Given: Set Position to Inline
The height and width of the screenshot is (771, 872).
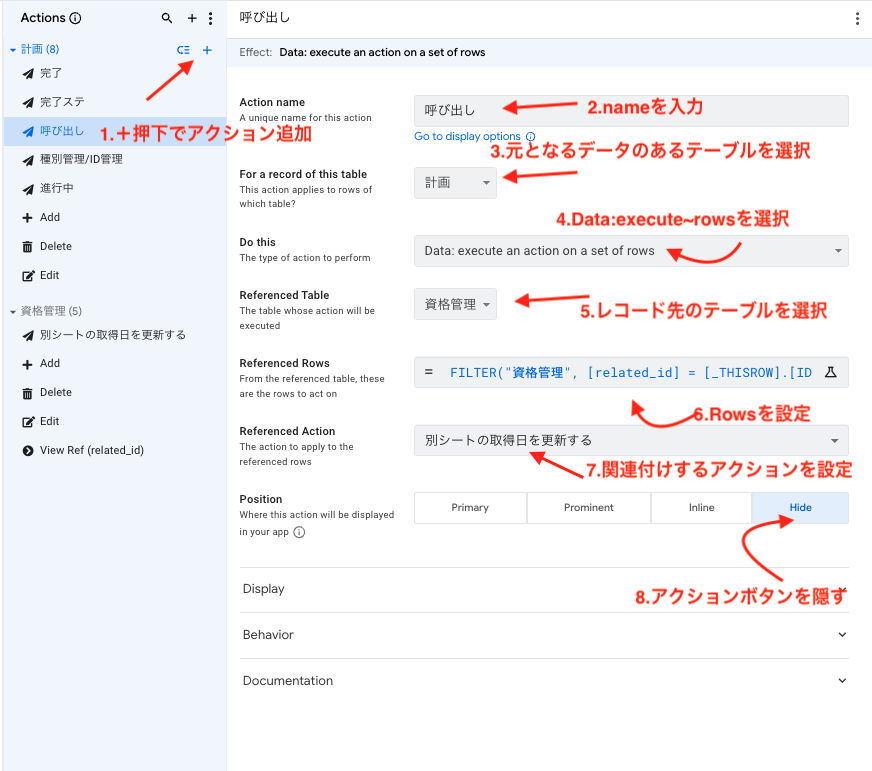Looking at the screenshot, I should (x=701, y=508).
